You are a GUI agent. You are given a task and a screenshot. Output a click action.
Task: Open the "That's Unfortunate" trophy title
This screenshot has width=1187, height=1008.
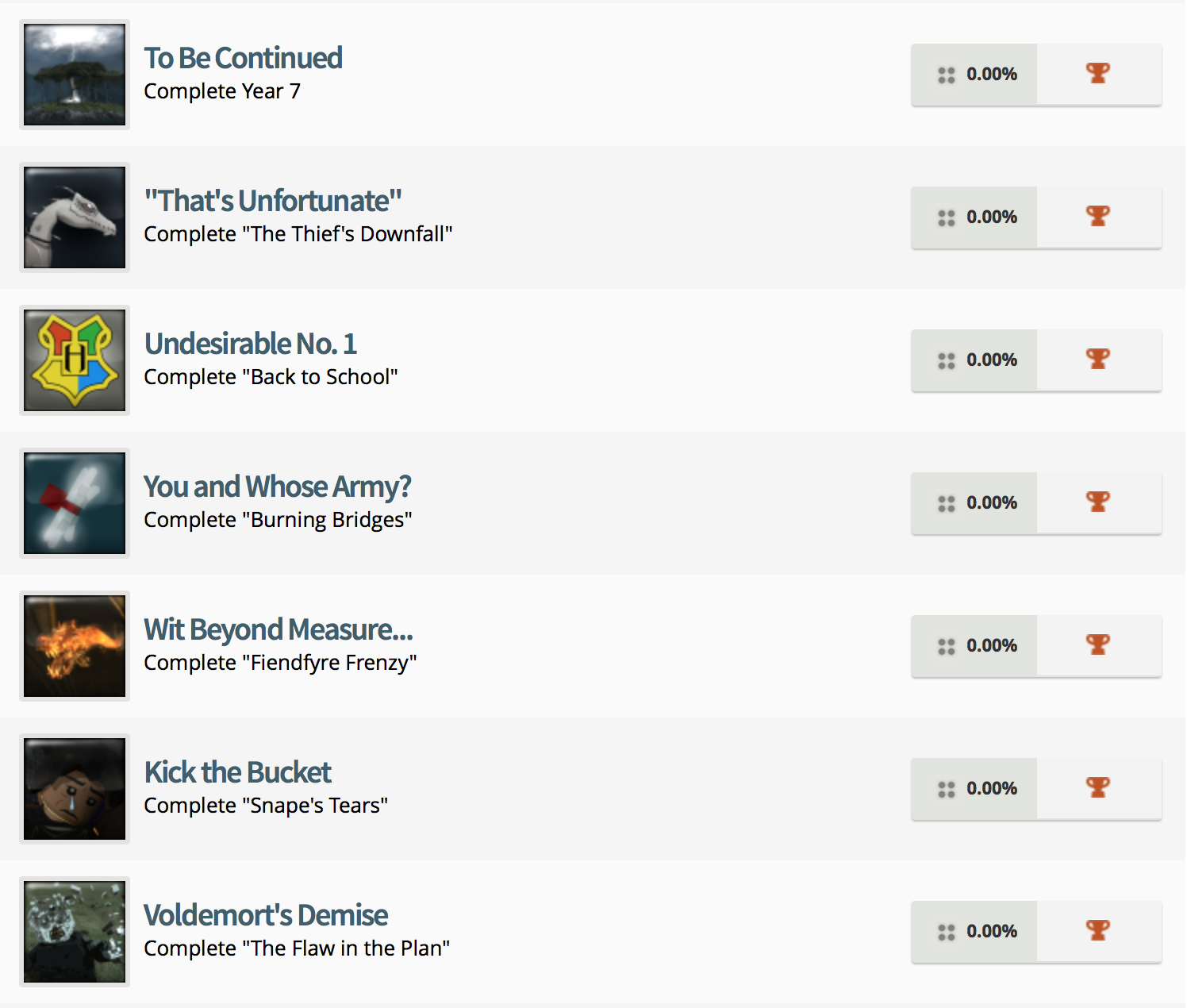pyautogui.click(x=272, y=201)
